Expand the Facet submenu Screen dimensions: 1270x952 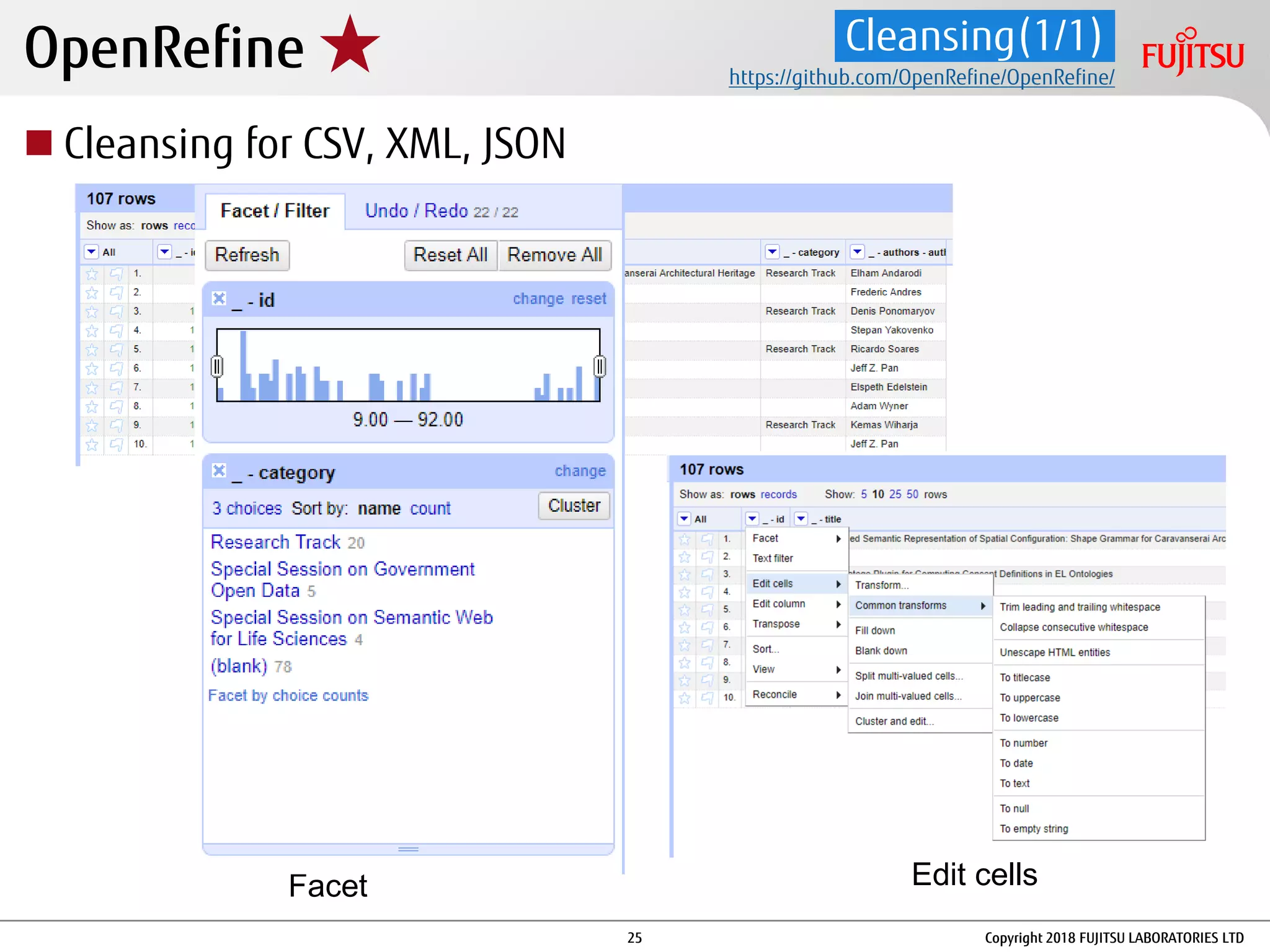coord(797,539)
